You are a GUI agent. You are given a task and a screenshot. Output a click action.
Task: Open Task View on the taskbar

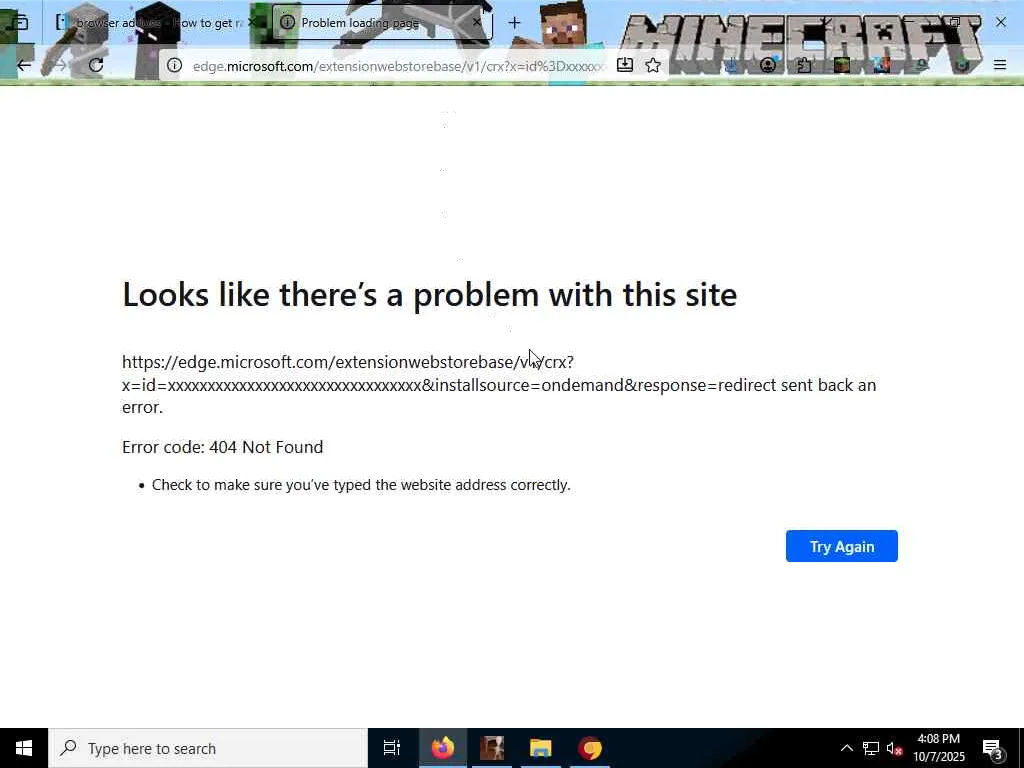(x=392, y=748)
